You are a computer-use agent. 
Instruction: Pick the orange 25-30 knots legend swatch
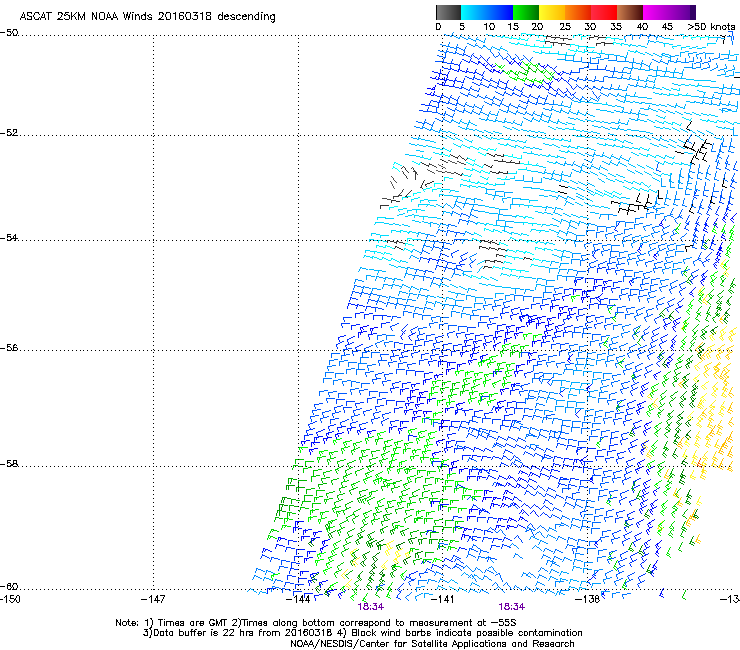click(x=578, y=12)
